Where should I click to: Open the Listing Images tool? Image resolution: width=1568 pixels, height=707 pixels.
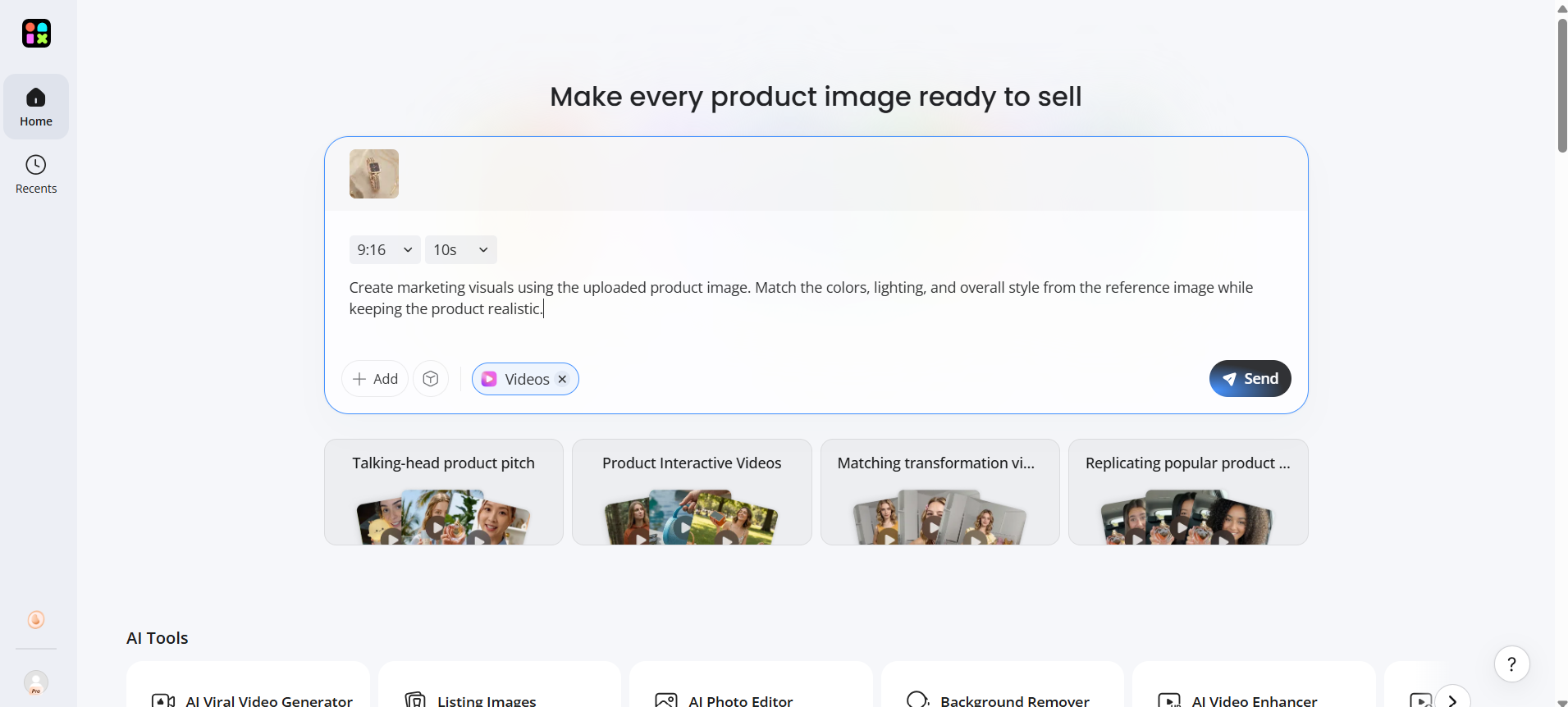click(x=500, y=686)
